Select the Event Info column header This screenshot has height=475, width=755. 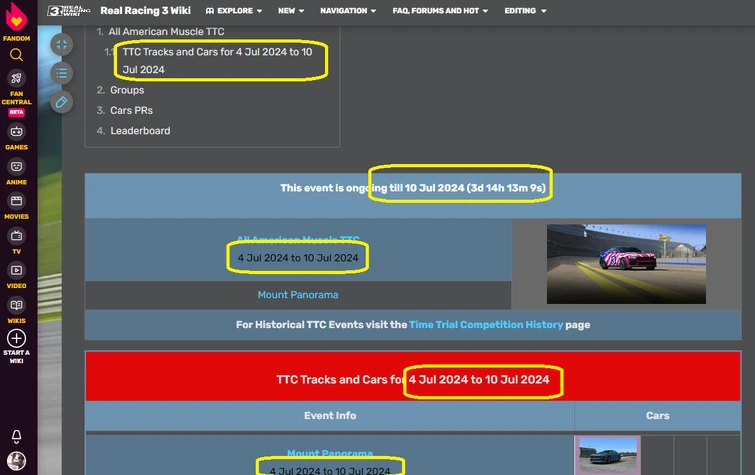pos(330,416)
